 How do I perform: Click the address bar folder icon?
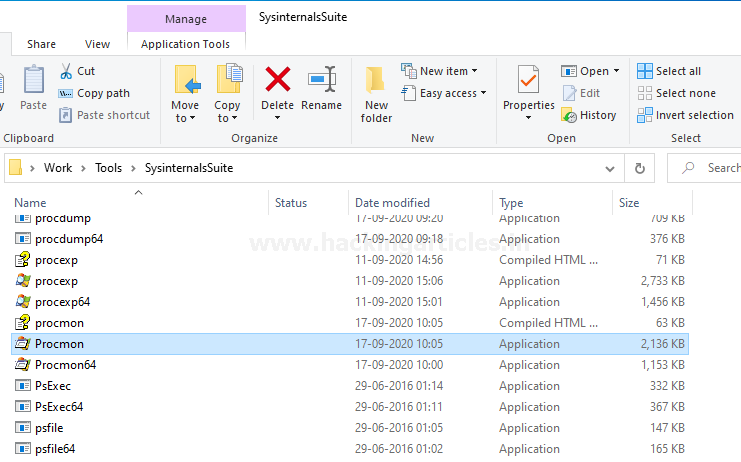pyautogui.click(x=16, y=167)
